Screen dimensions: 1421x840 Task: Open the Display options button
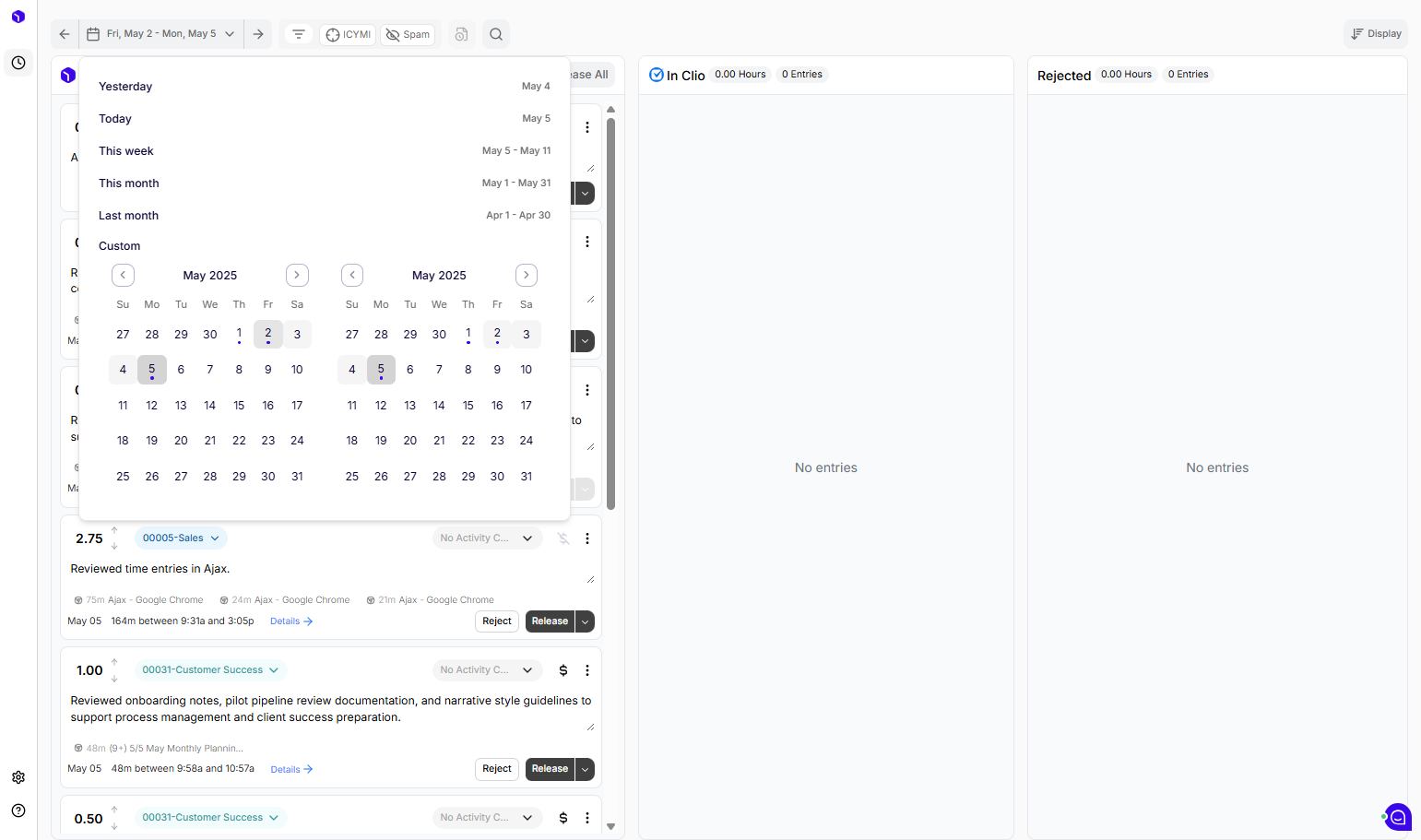1376,34
